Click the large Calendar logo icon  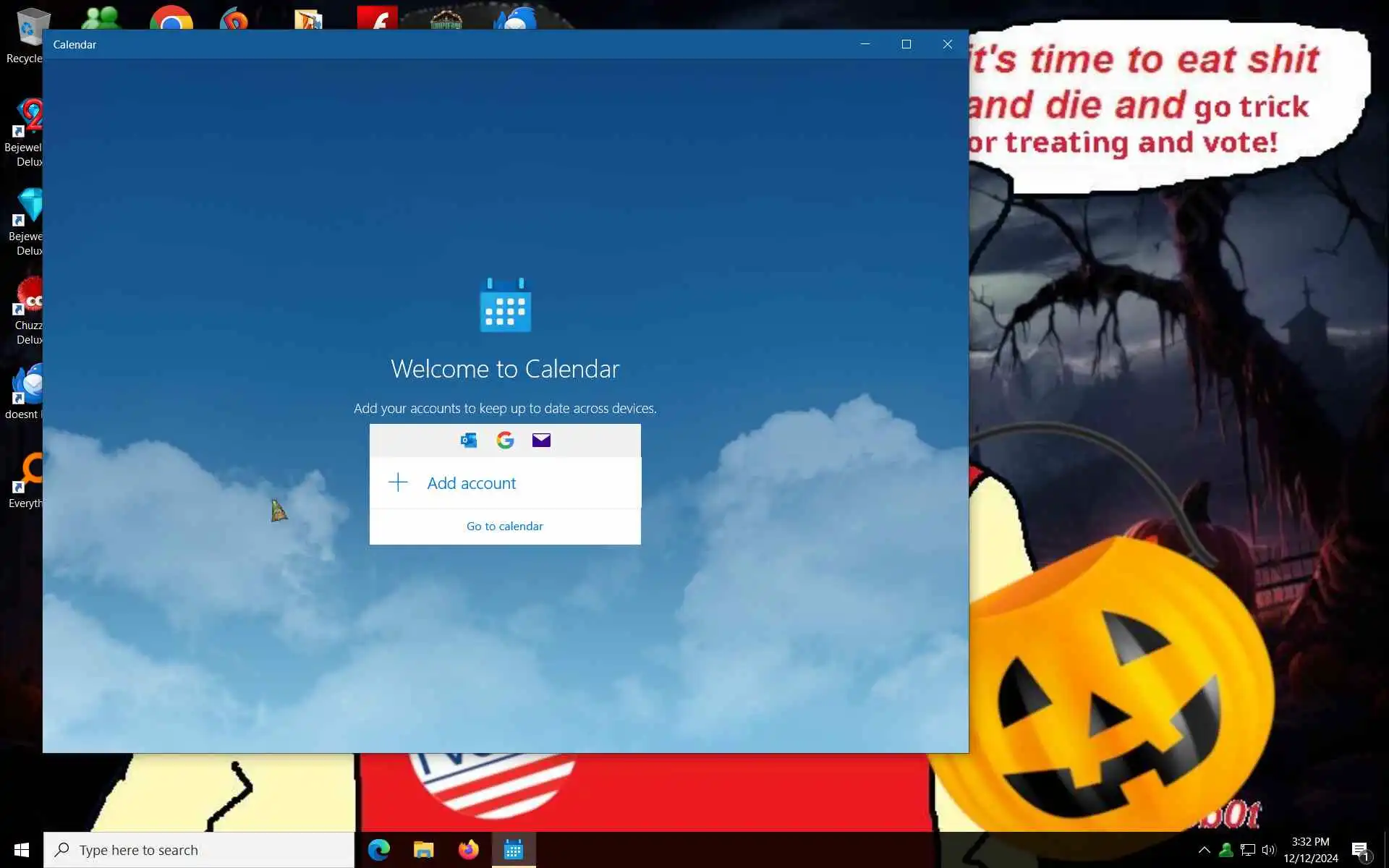coord(505,305)
